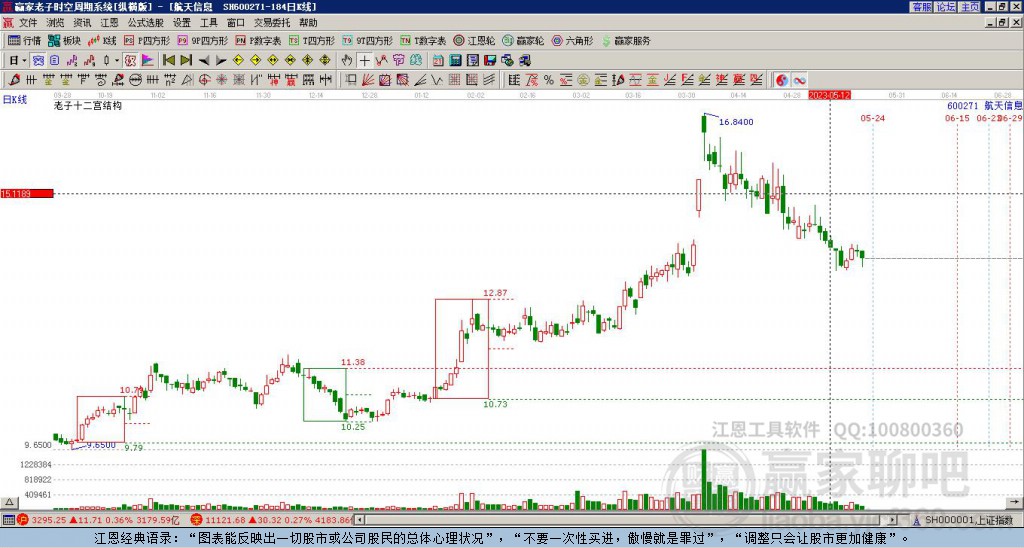The height and width of the screenshot is (548, 1024).
Task: Toggle the crosshair cursor tool
Action: (364, 61)
